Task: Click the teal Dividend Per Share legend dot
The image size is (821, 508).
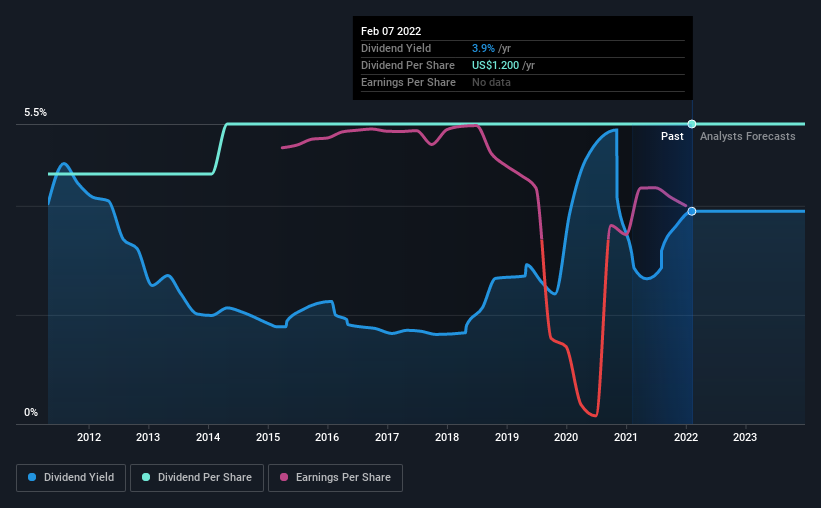Action: pos(146,477)
